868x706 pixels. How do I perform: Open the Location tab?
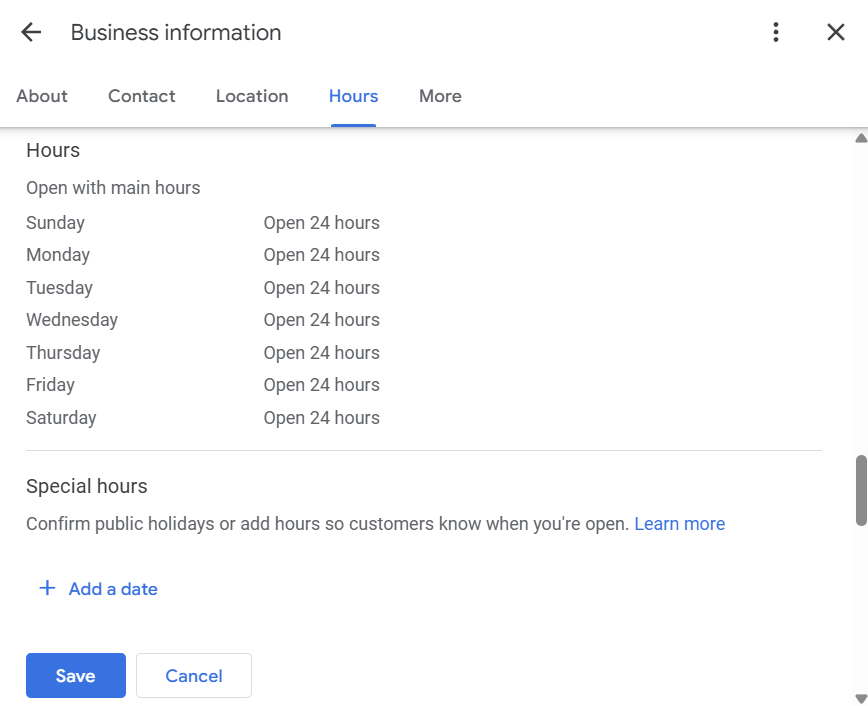tap(251, 96)
